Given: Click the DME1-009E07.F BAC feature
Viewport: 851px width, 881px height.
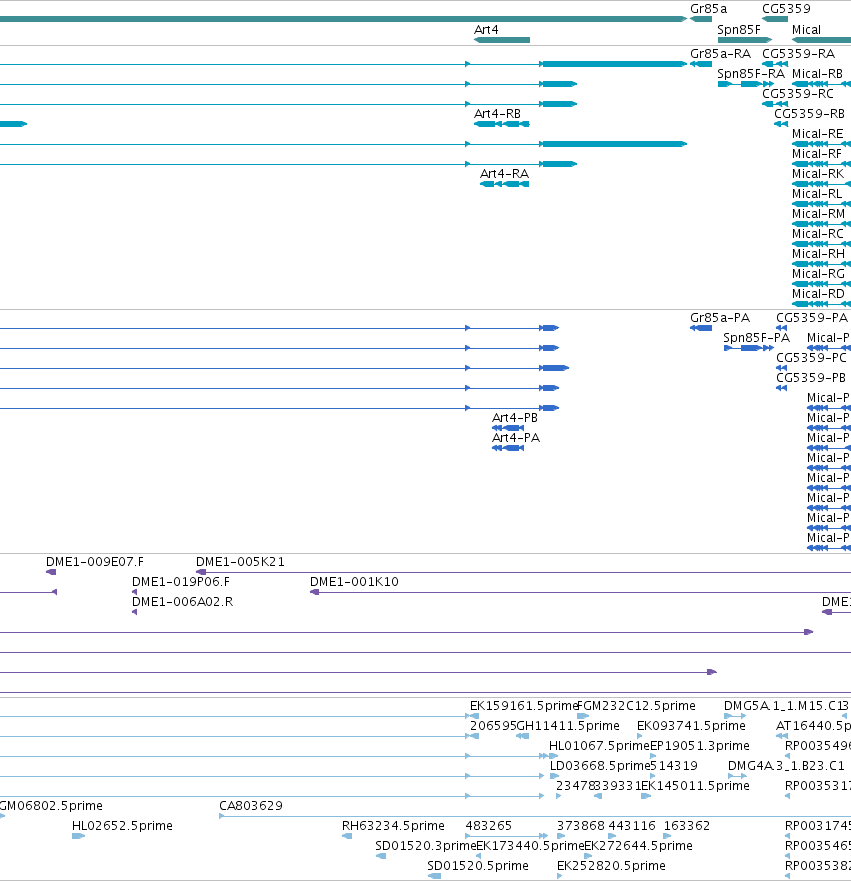Looking at the screenshot, I should pyautogui.click(x=51, y=572).
